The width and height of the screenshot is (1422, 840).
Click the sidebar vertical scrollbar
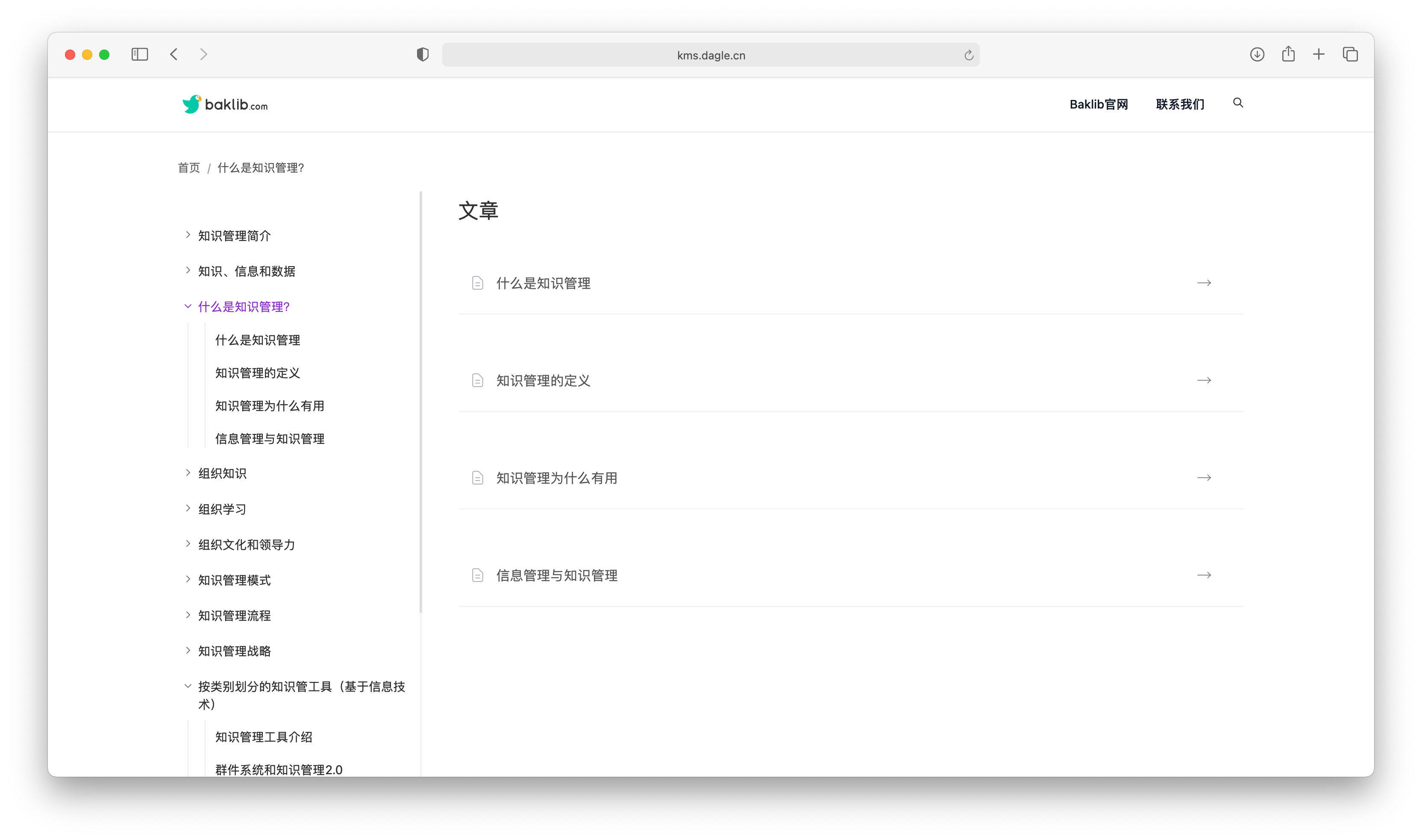420,402
